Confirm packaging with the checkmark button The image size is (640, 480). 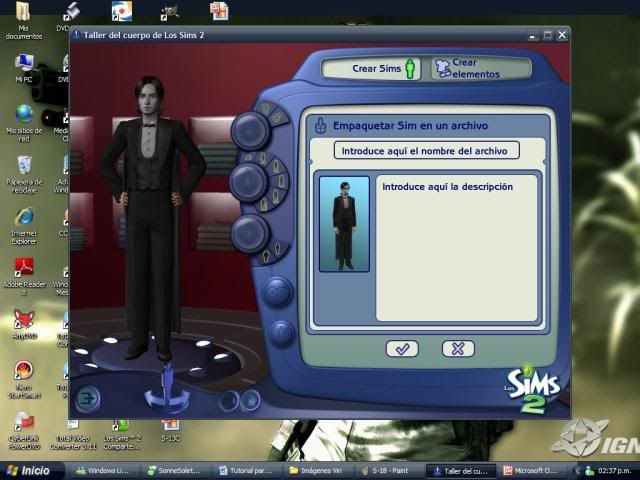point(402,349)
